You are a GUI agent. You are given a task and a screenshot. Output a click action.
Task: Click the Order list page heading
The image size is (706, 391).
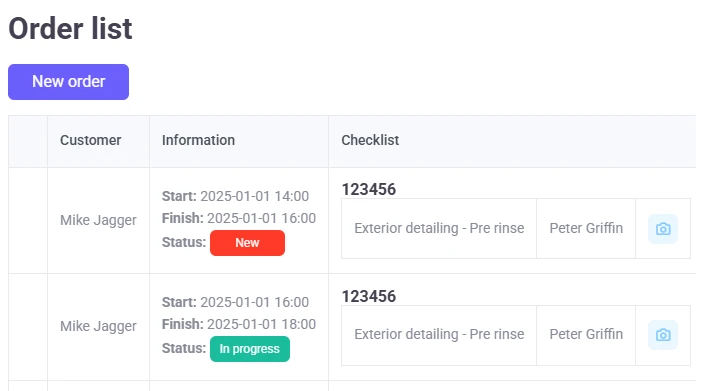point(70,29)
